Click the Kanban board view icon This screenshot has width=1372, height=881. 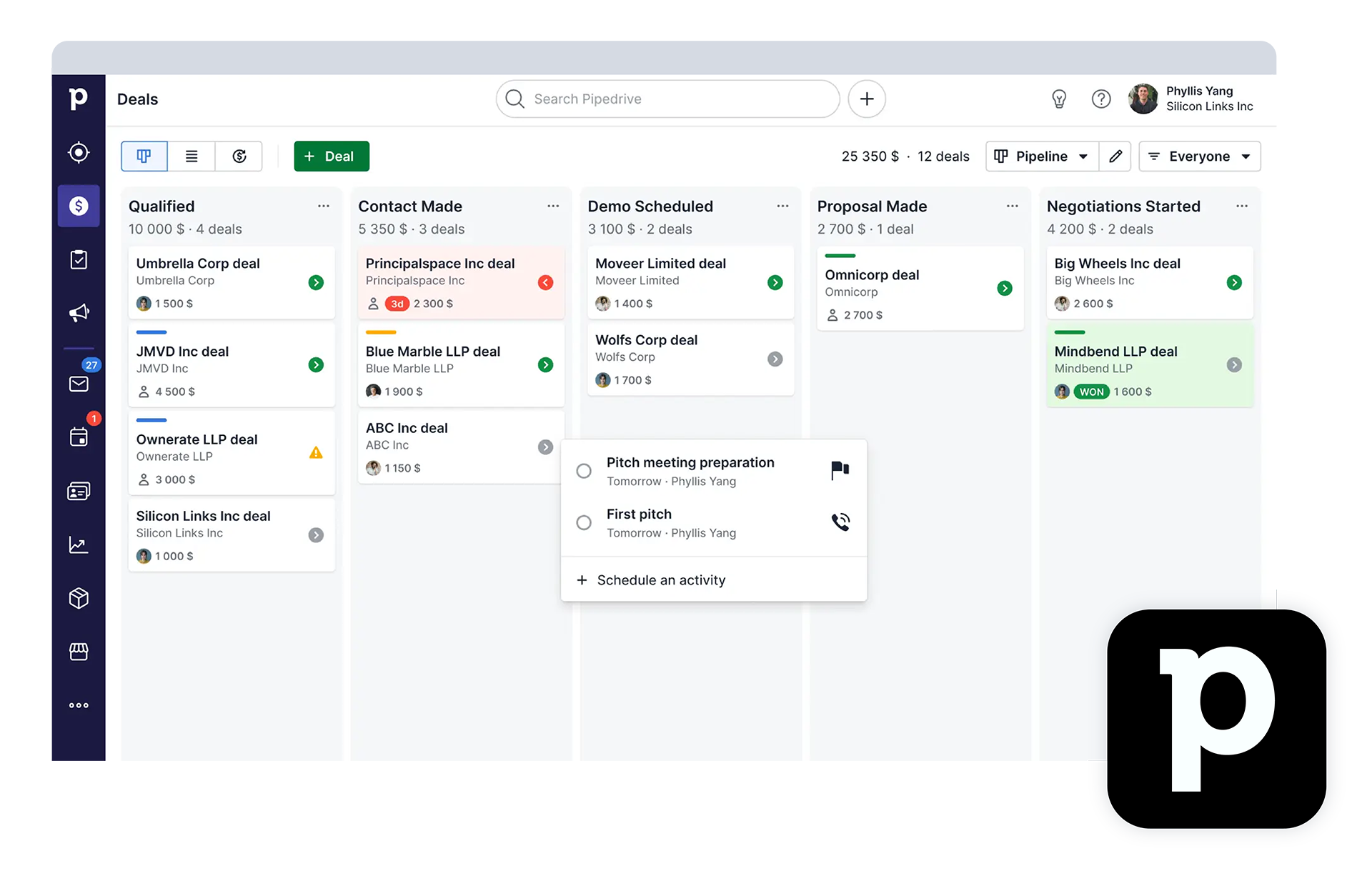pos(147,156)
